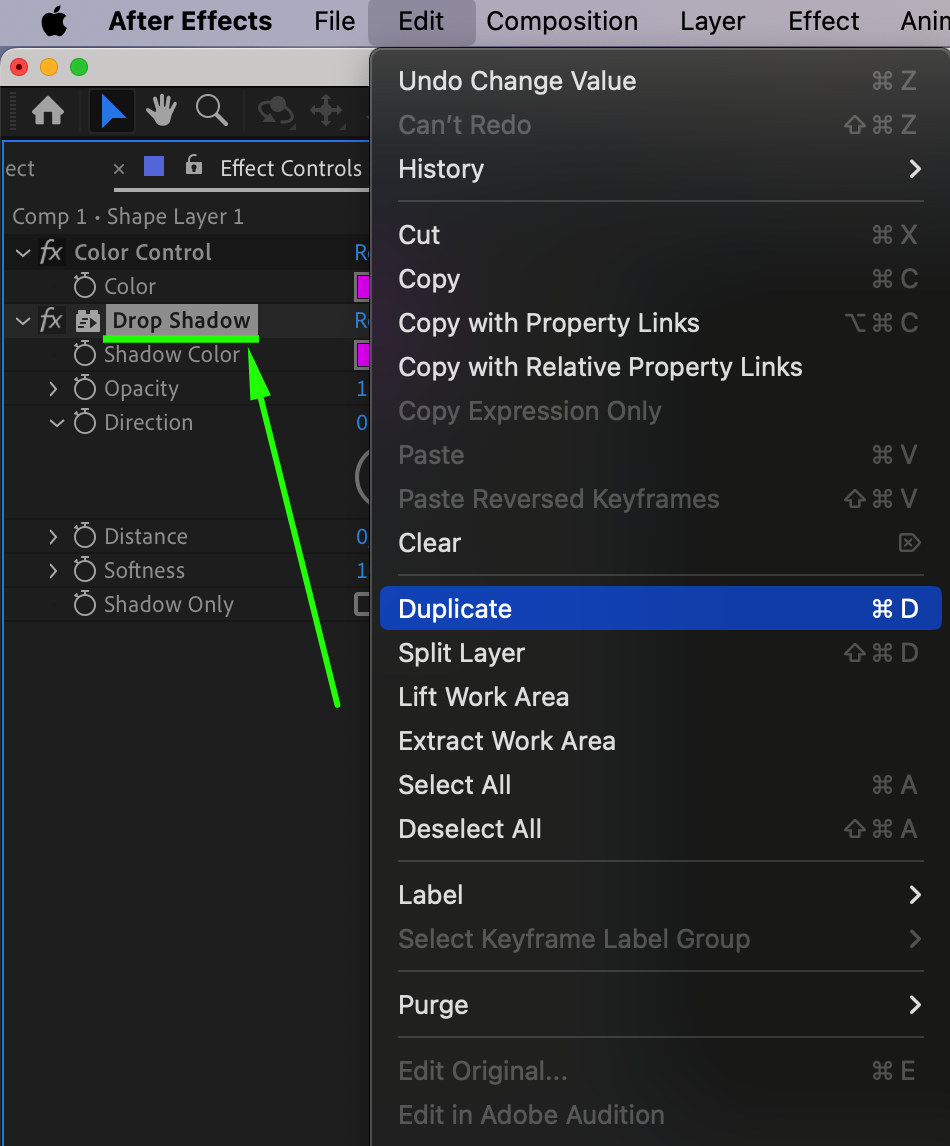Viewport: 950px width, 1146px height.
Task: Click the Softness stopwatch icon
Action: click(x=85, y=571)
